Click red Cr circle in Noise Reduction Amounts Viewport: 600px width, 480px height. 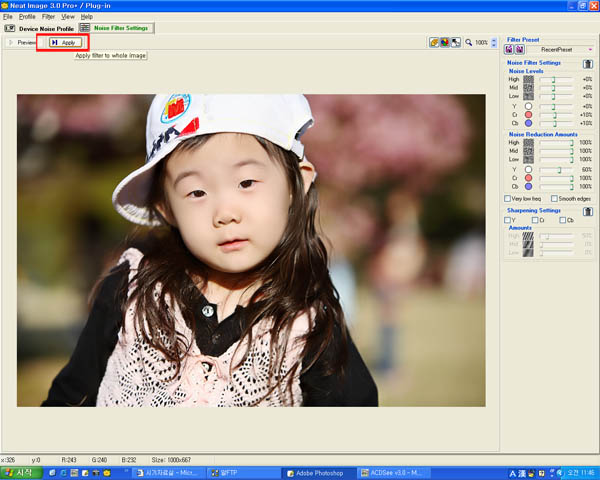[x=528, y=178]
